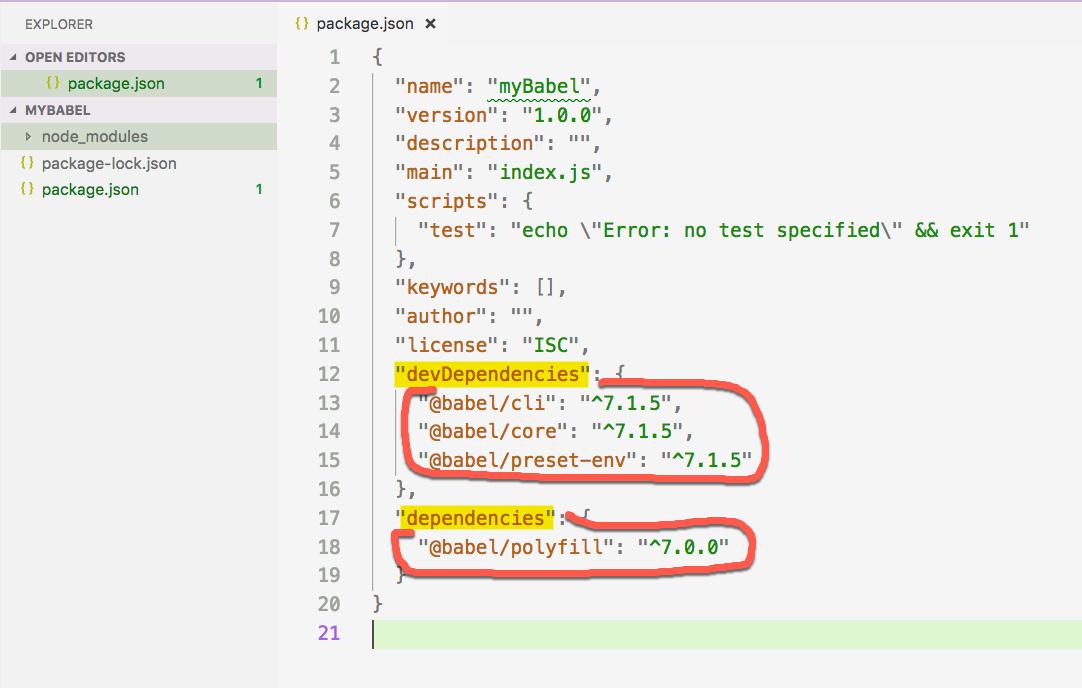
Task: Click the "@babel/cli" dependency entry
Action: click(550, 403)
